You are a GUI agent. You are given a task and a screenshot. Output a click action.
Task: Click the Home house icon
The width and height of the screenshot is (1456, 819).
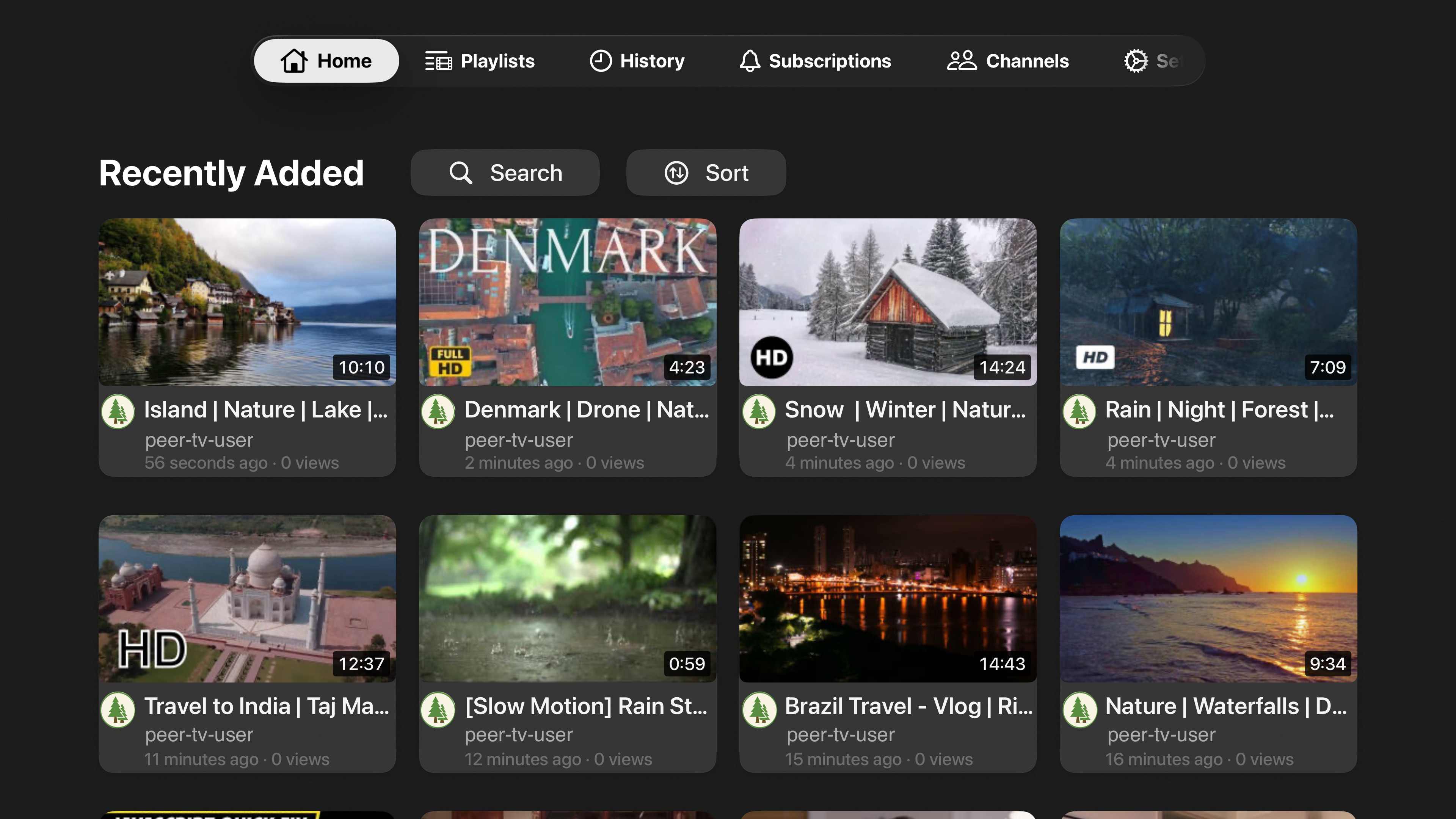(x=294, y=61)
